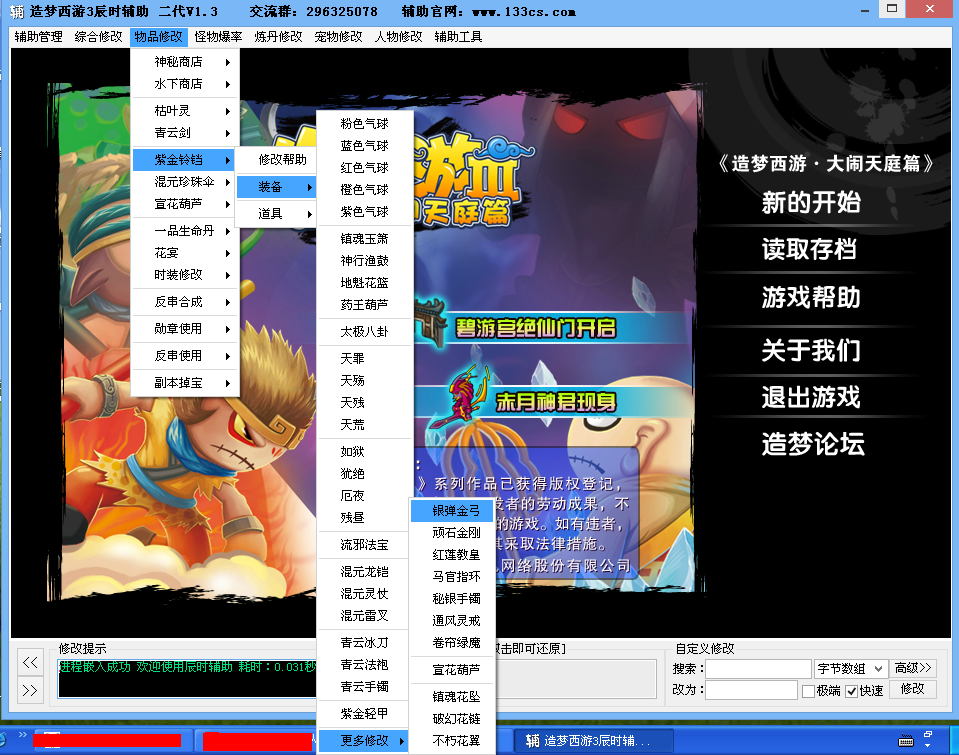Viewport: 959px width, 755px height.
Task: Select 镇魂花坠 in more-modify list
Action: coord(452,697)
